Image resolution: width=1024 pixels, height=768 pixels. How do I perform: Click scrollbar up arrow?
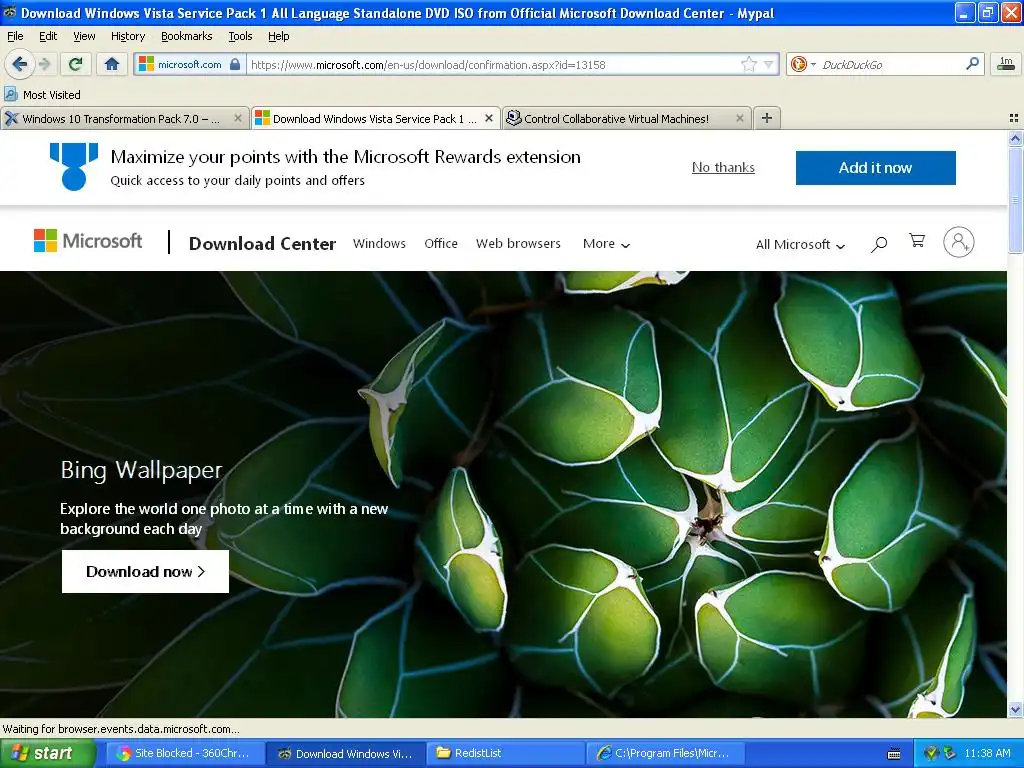[1015, 138]
